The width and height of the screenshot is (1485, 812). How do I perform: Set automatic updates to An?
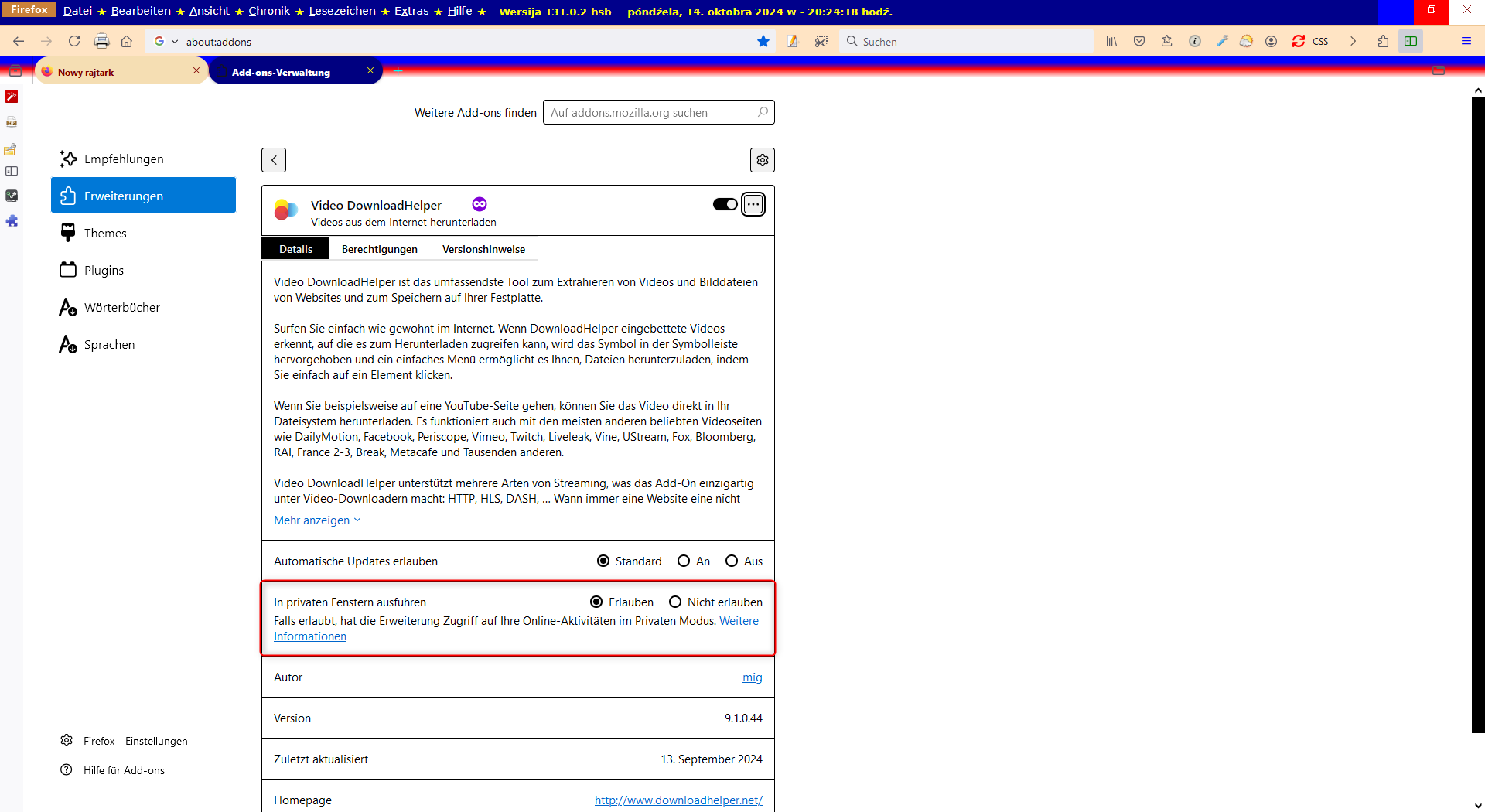pyautogui.click(x=684, y=561)
